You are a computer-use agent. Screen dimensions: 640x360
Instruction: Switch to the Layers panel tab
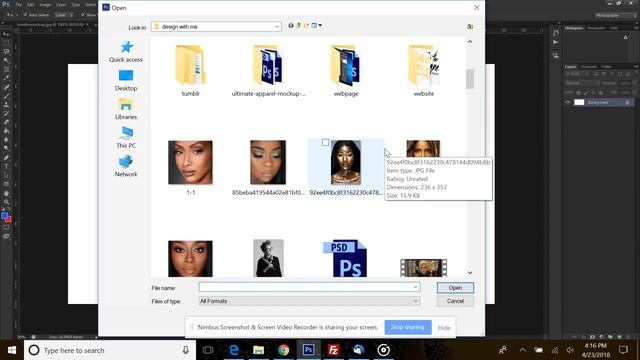571,67
